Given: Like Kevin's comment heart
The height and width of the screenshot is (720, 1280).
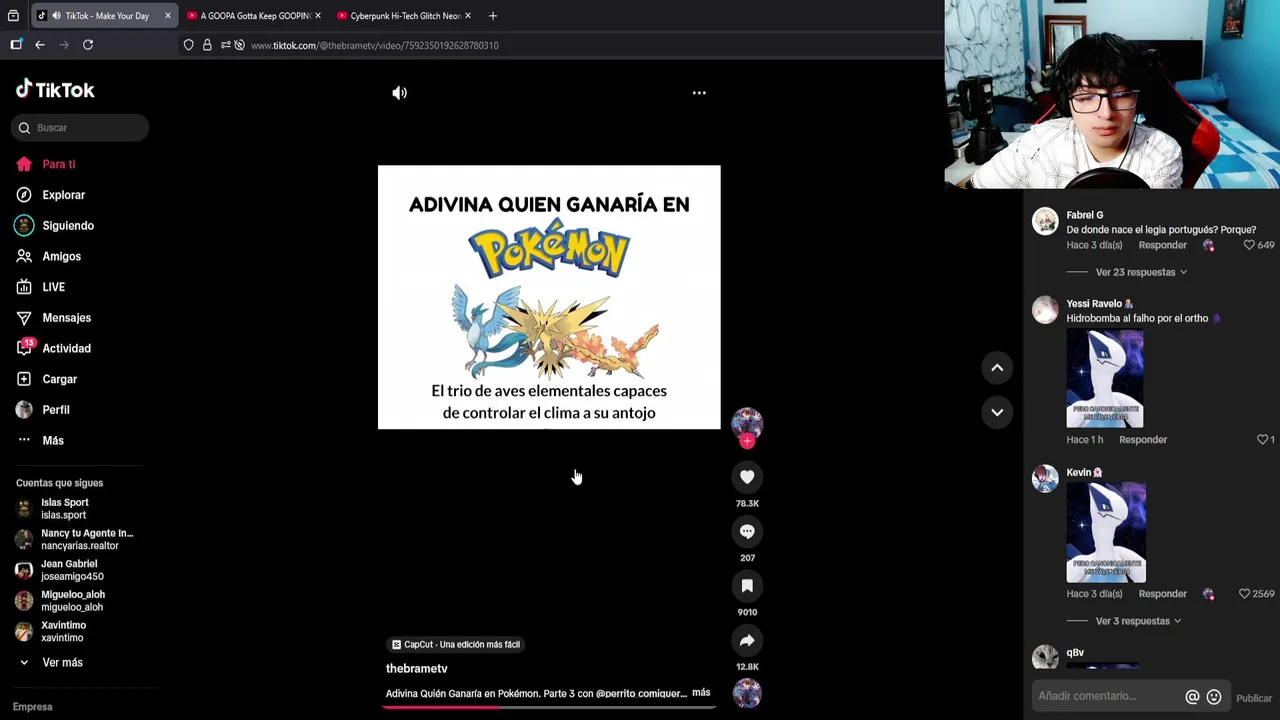Looking at the screenshot, I should click(x=1244, y=594).
